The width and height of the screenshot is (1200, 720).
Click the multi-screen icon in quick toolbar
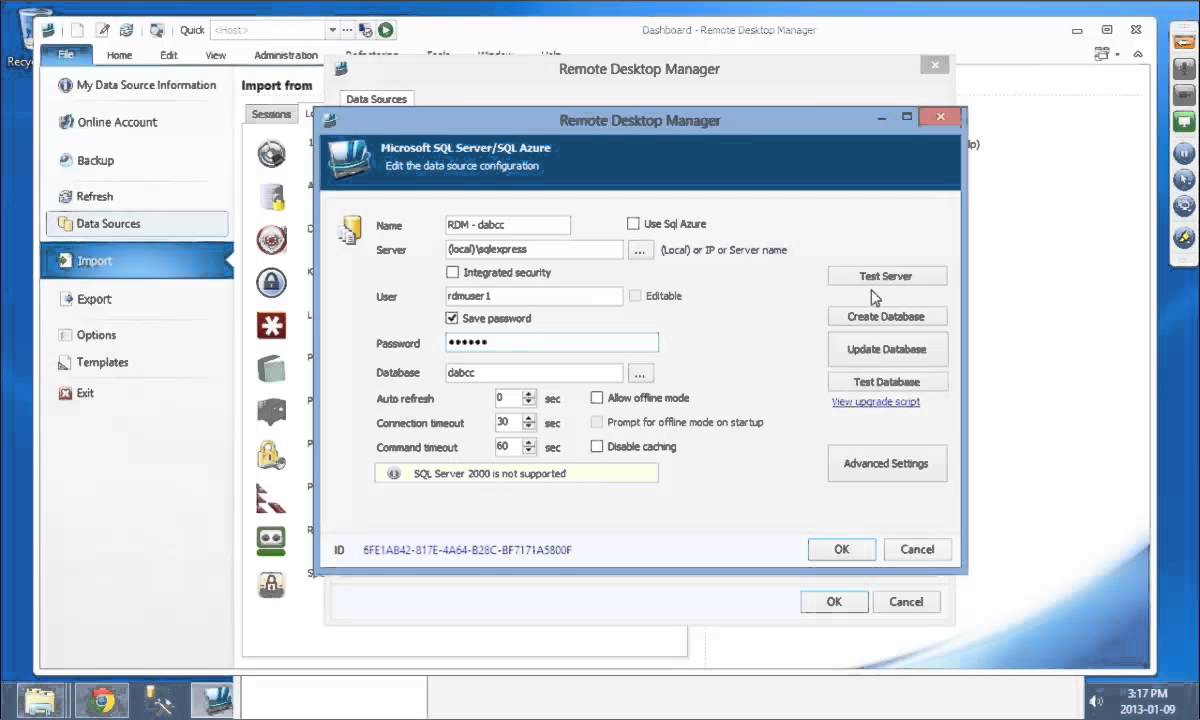[157, 31]
